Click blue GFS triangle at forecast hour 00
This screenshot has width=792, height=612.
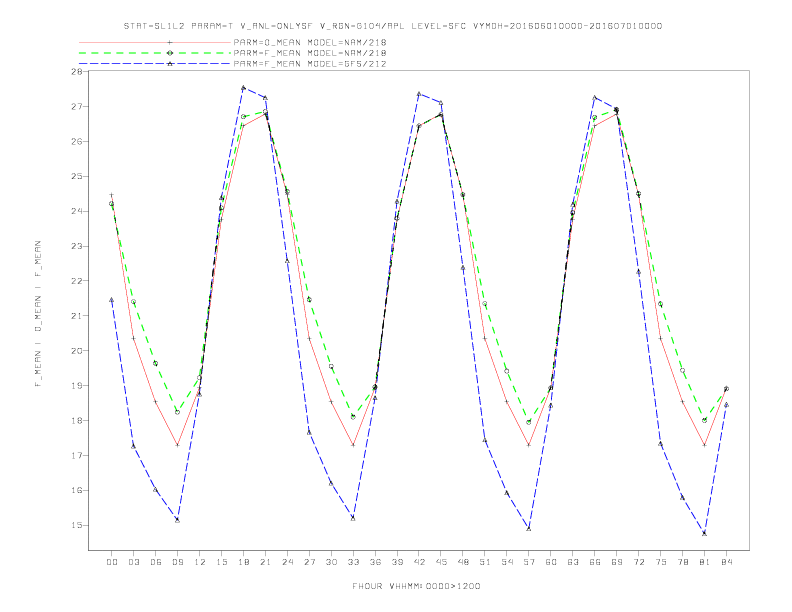tap(112, 300)
